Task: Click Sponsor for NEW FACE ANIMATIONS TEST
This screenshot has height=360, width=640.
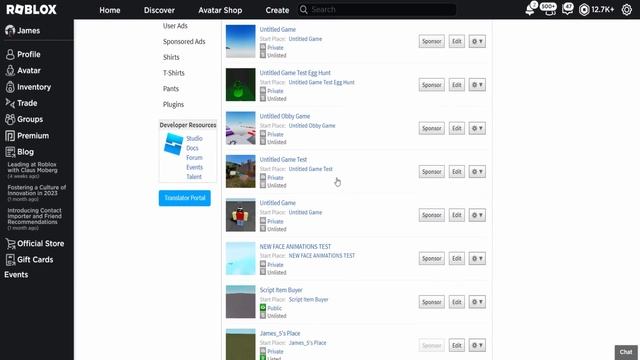Action: [431, 258]
